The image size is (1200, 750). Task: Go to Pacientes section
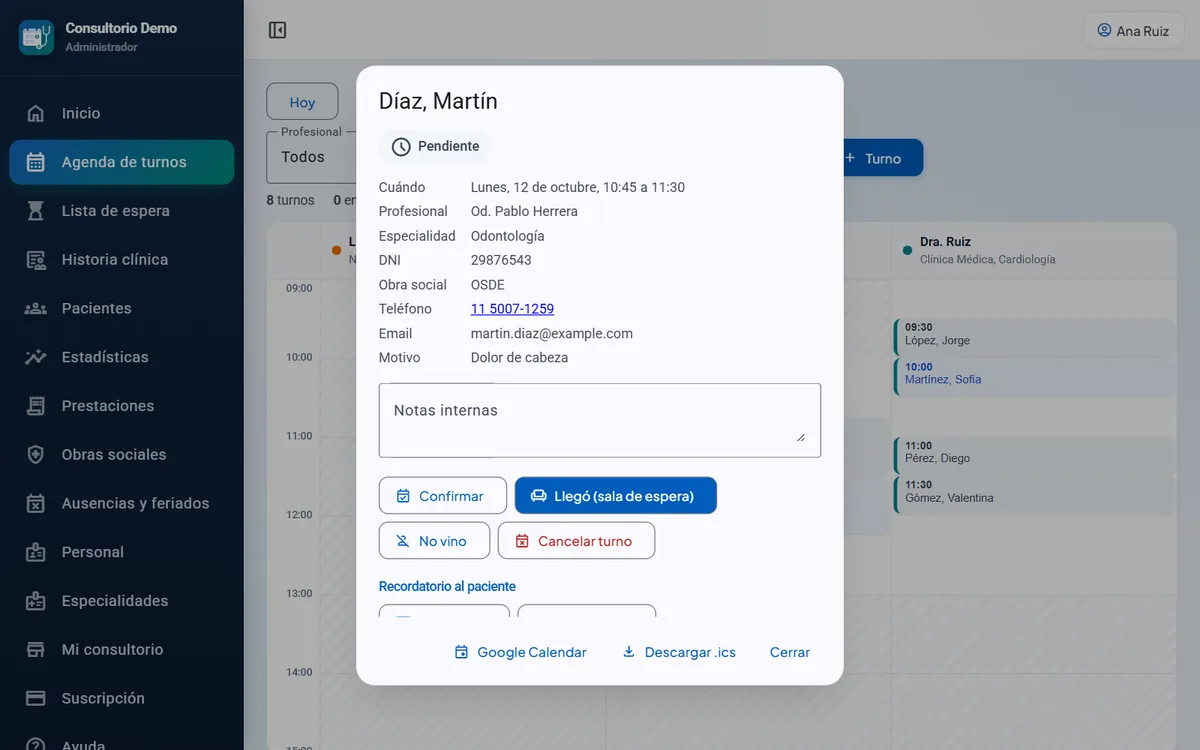(x=122, y=308)
